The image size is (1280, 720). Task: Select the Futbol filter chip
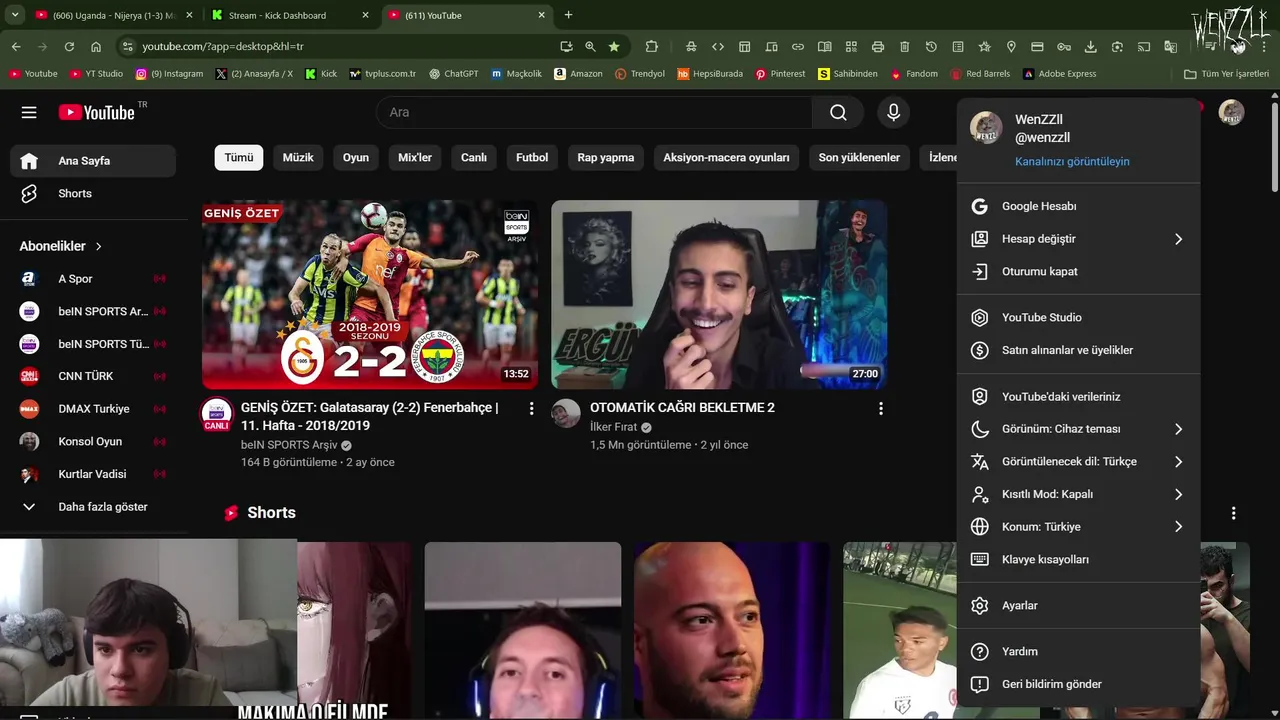532,157
